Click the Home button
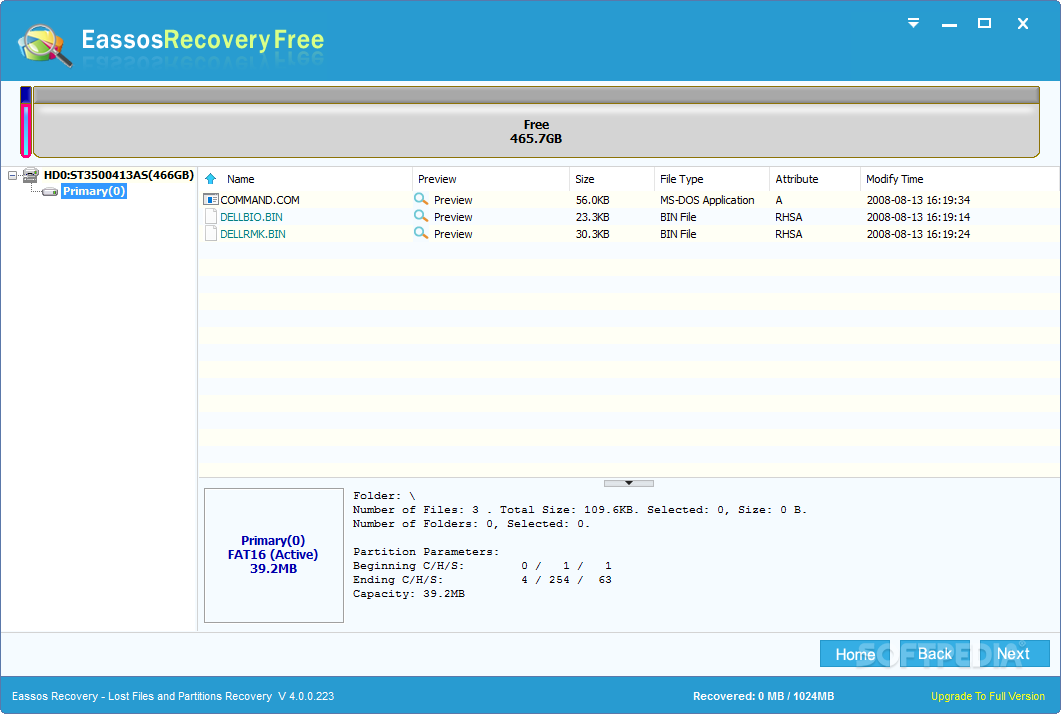This screenshot has width=1061, height=714. (x=855, y=654)
